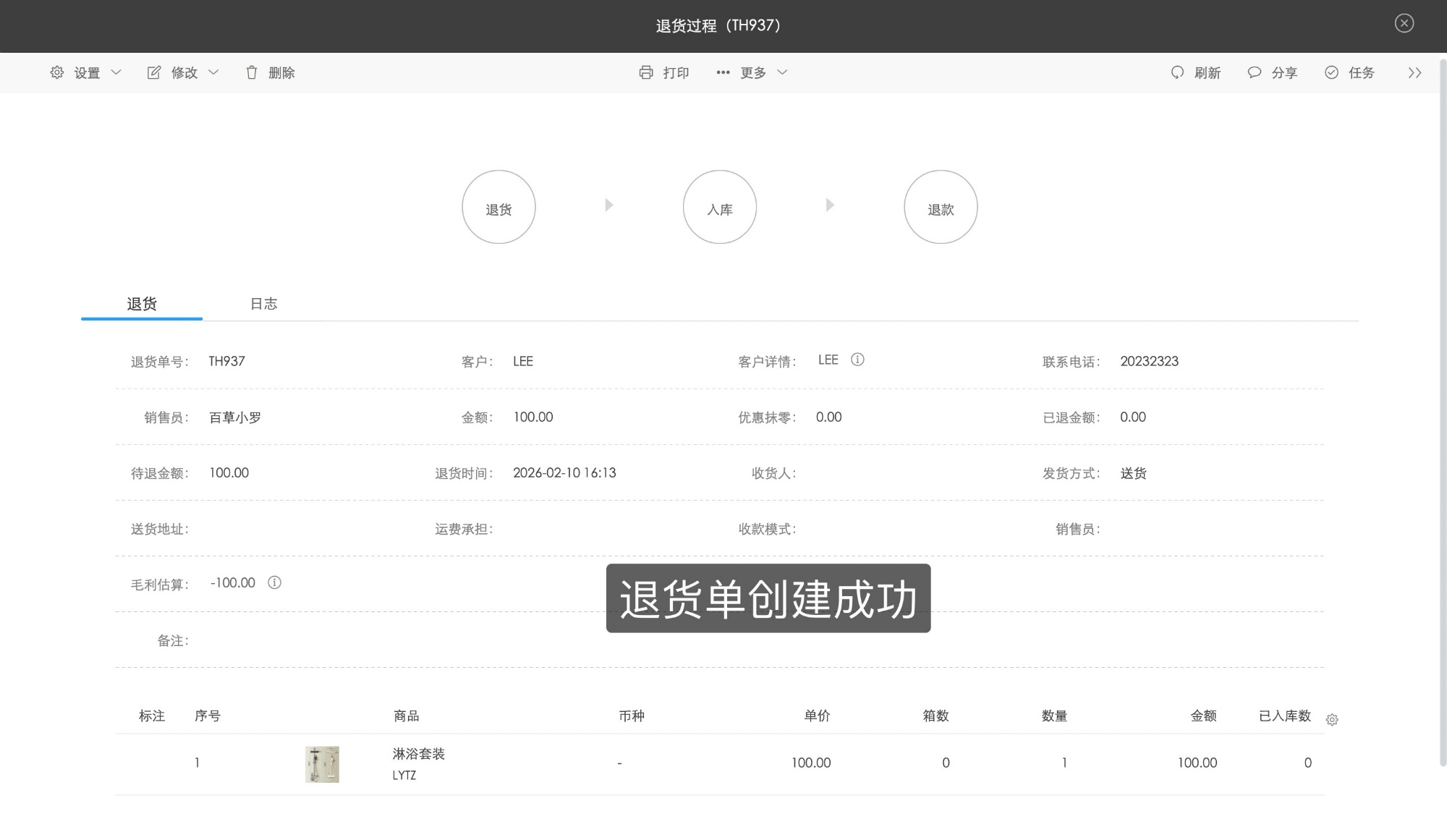1447x840 pixels.
Task: Click the 退款 process step circle
Action: 941,206
